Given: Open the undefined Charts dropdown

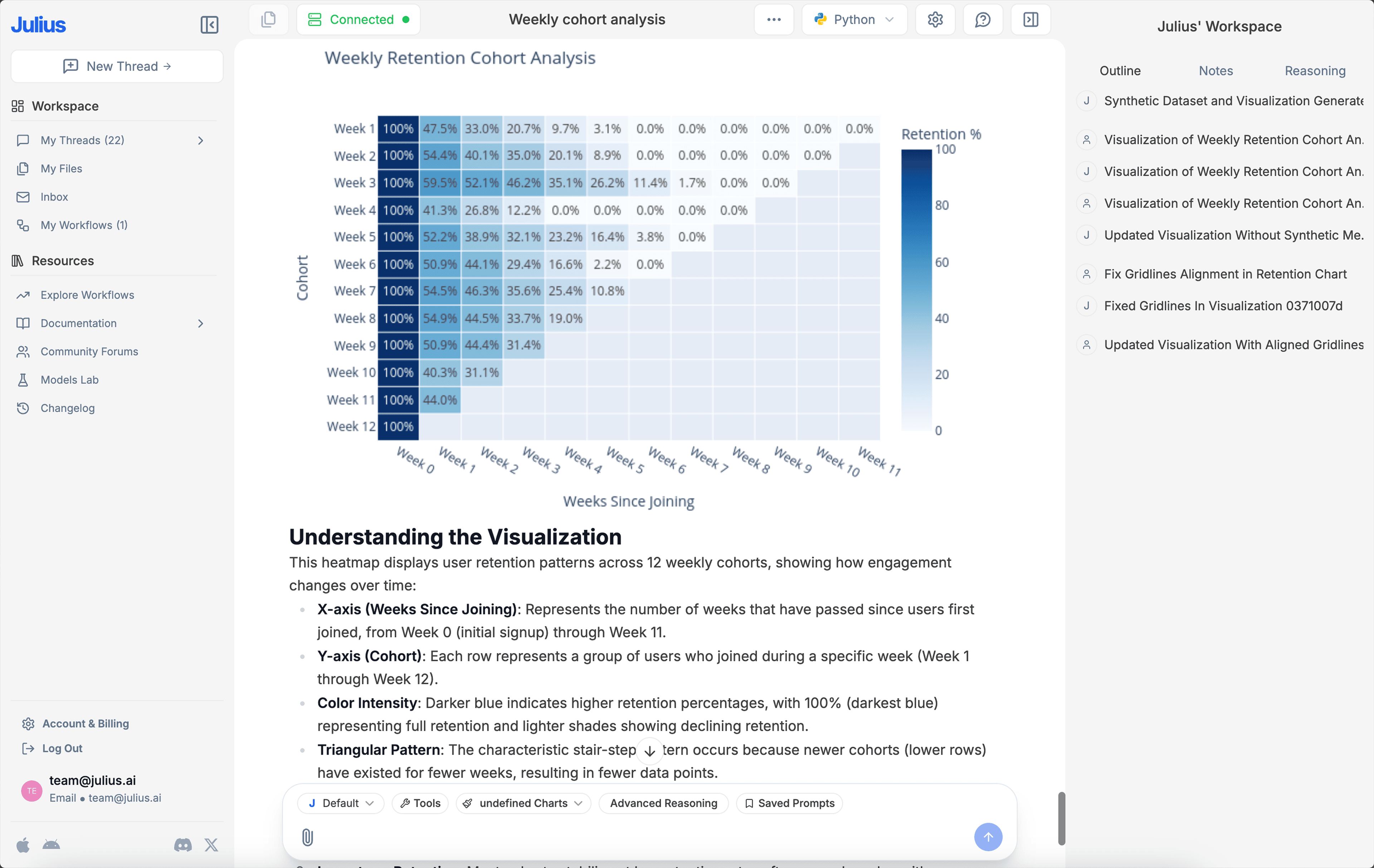Looking at the screenshot, I should (x=522, y=803).
